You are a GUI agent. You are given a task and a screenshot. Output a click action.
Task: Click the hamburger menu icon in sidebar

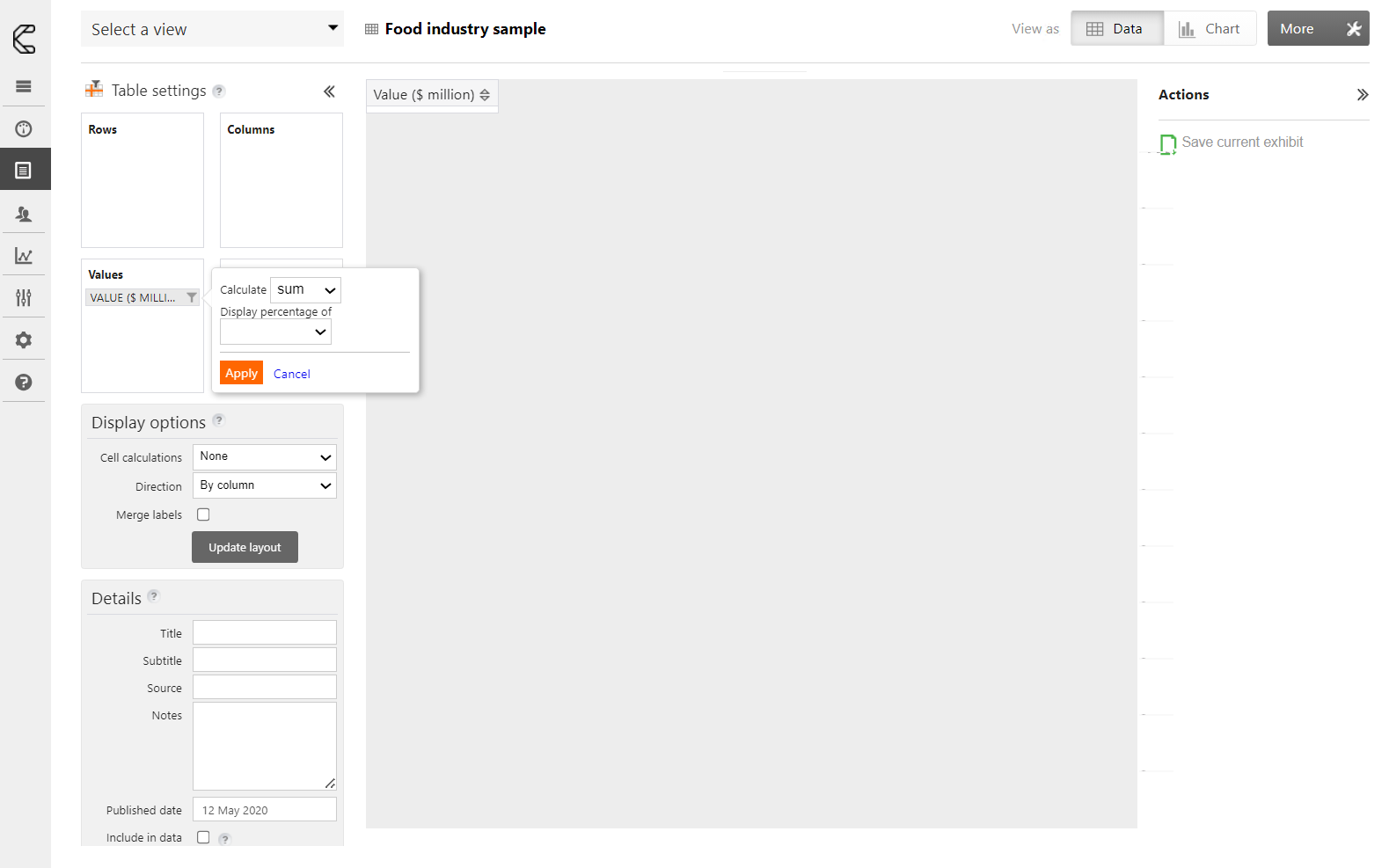[24, 86]
